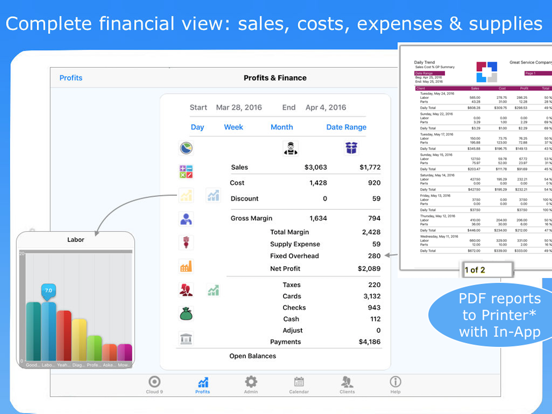Screen dimensions: 552x414
Task: Click the Labor chart title
Action: coord(76,240)
